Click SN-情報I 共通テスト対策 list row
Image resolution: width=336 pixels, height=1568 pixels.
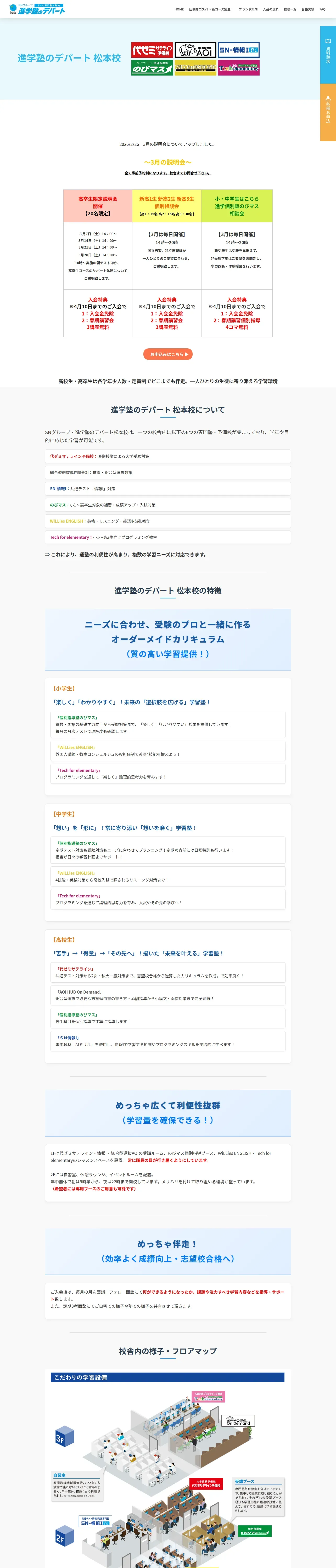coord(168,489)
